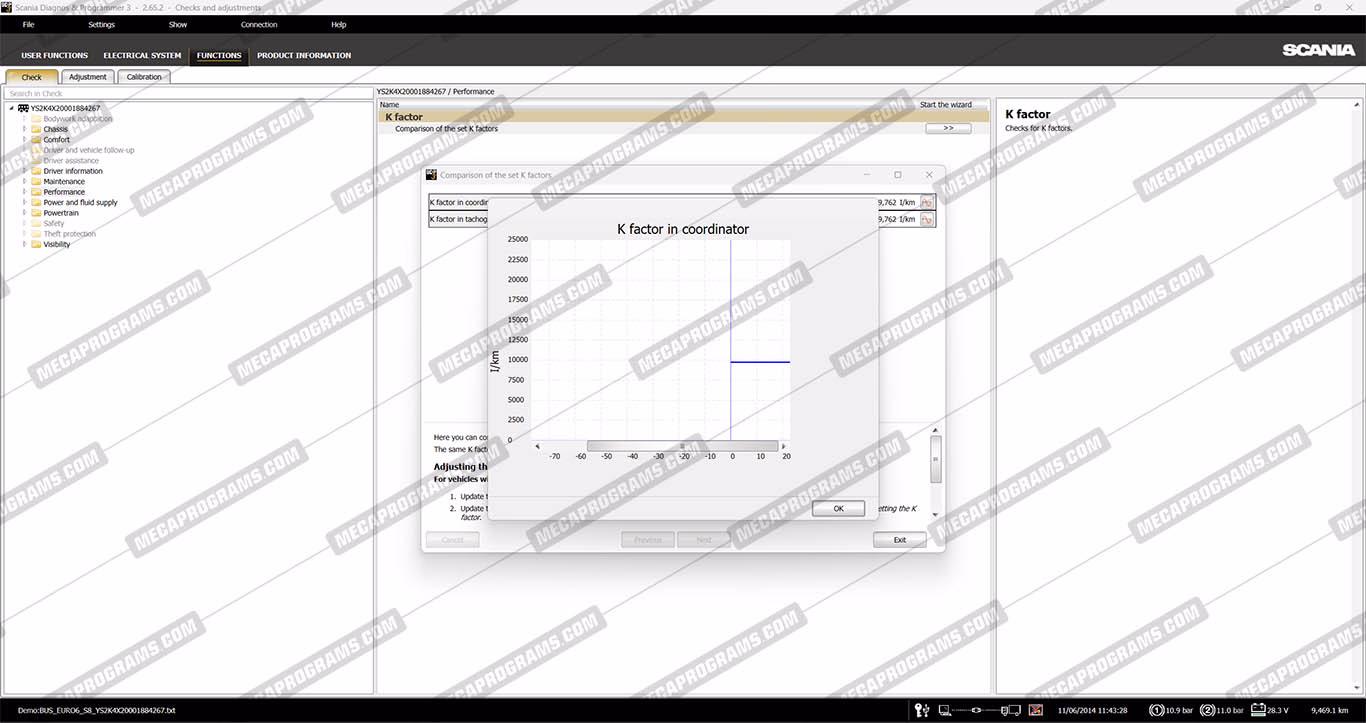Click the circuit 1 pressure icon
Image resolution: width=1366 pixels, height=723 pixels.
1157,710
